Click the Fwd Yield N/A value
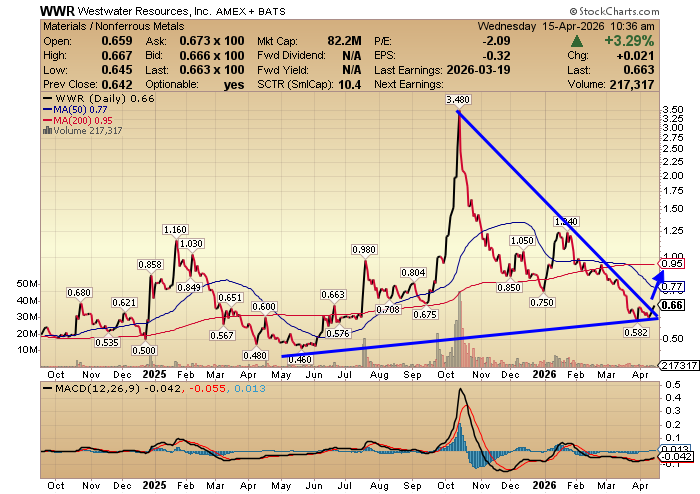 coord(352,70)
